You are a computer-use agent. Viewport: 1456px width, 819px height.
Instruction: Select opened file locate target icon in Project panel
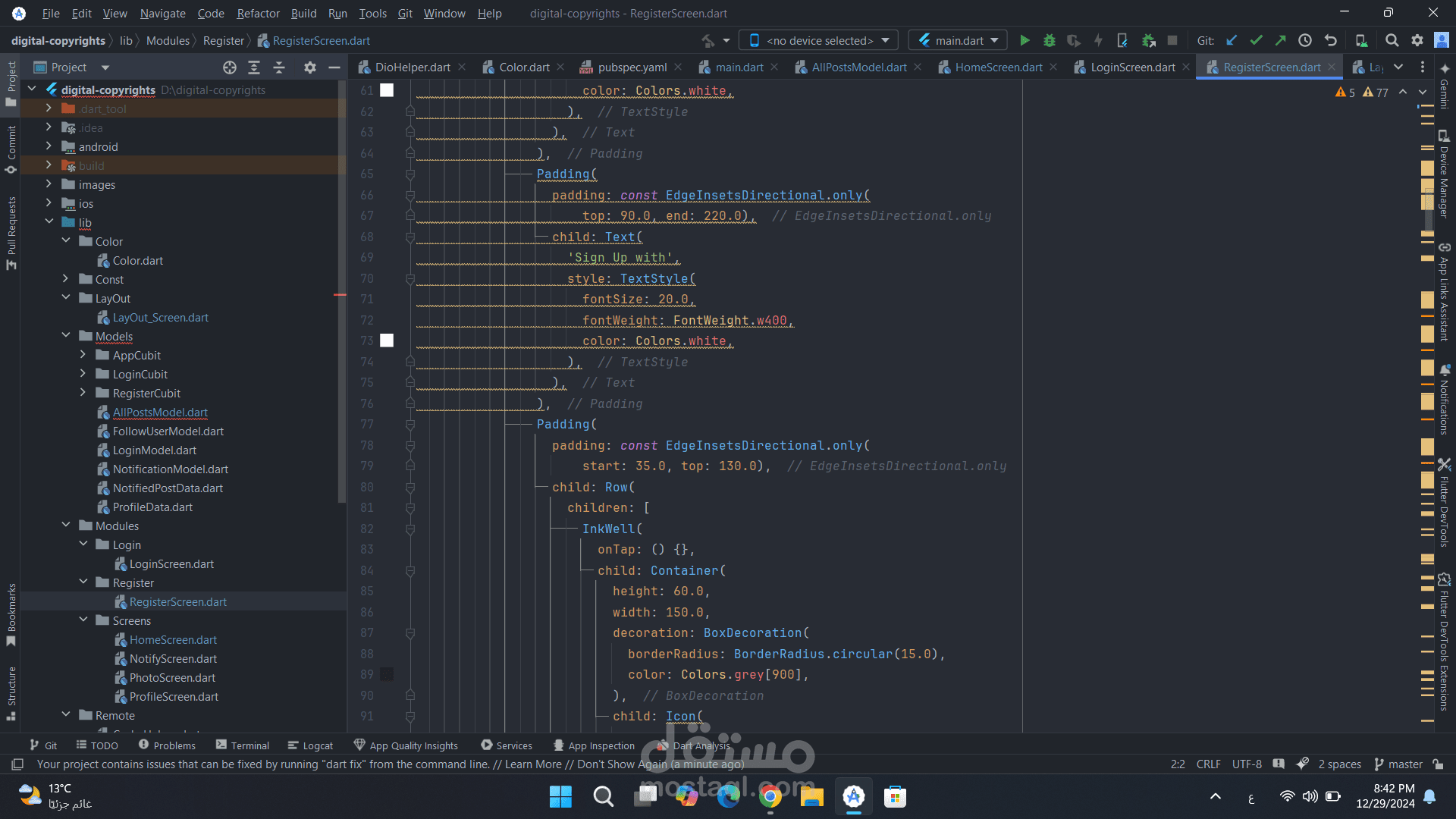(x=230, y=67)
